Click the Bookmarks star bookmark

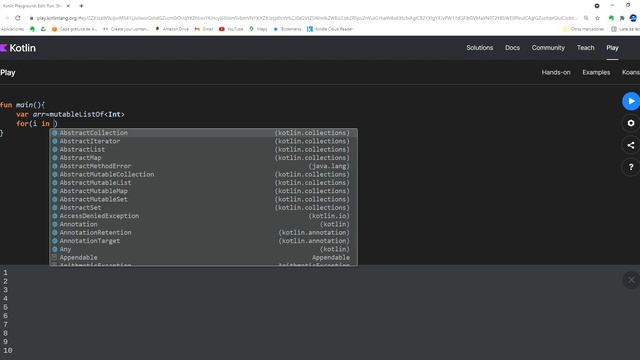[x=287, y=29]
